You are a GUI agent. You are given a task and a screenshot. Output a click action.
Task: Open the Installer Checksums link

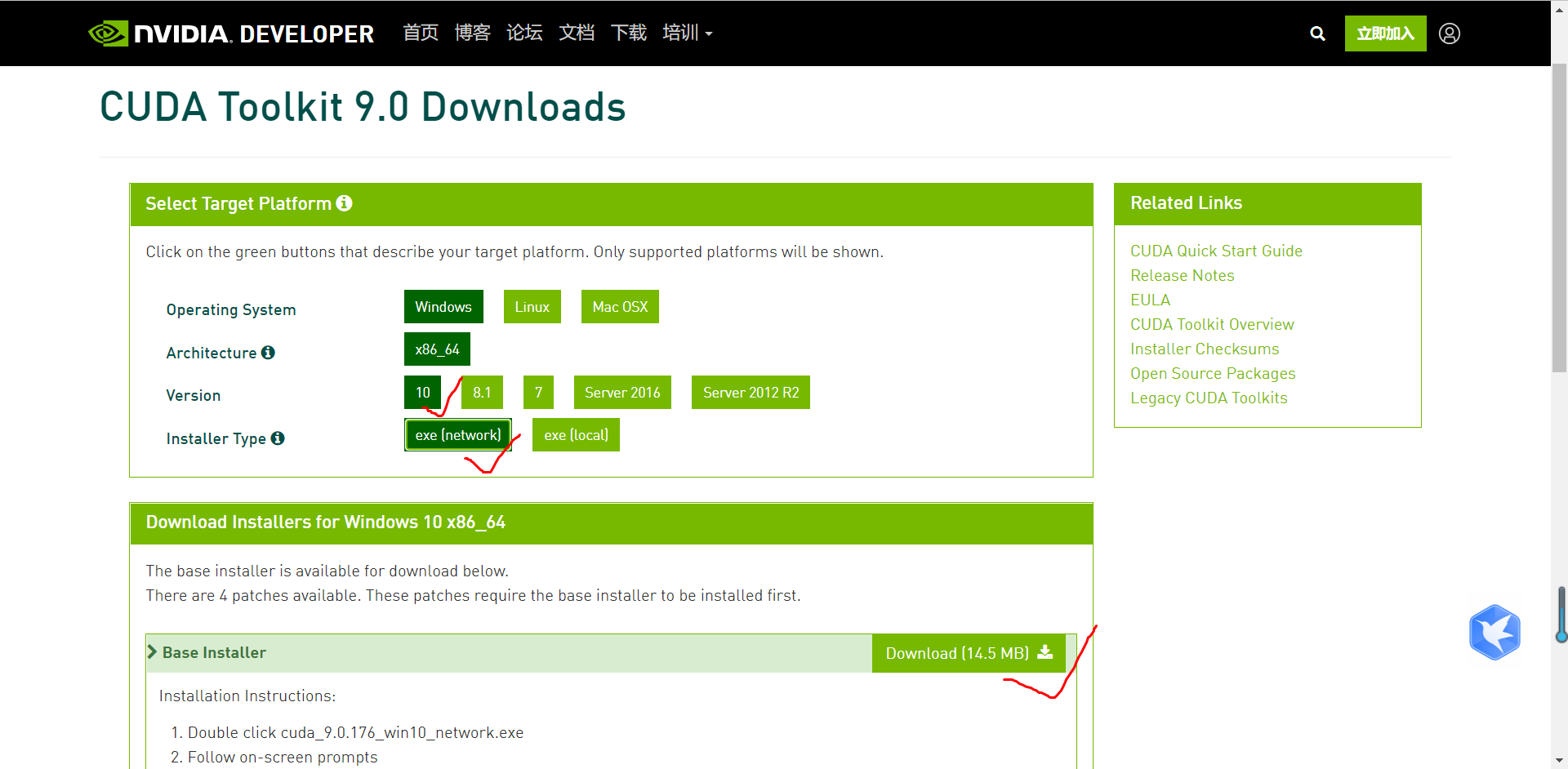point(1205,349)
